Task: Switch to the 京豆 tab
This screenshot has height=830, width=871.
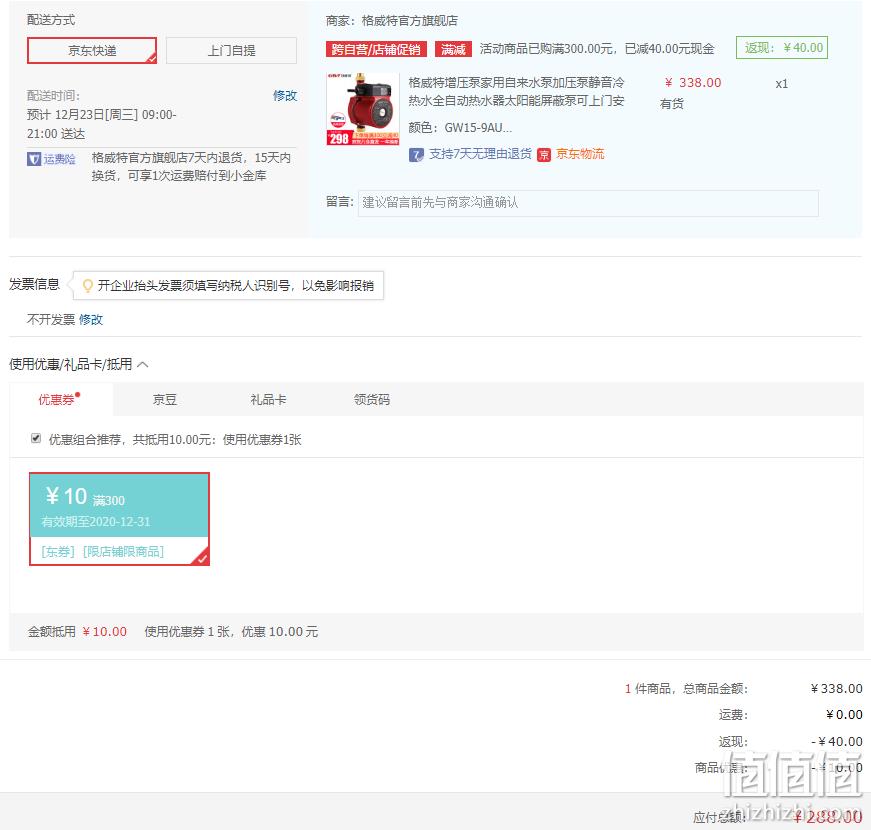Action: [164, 399]
